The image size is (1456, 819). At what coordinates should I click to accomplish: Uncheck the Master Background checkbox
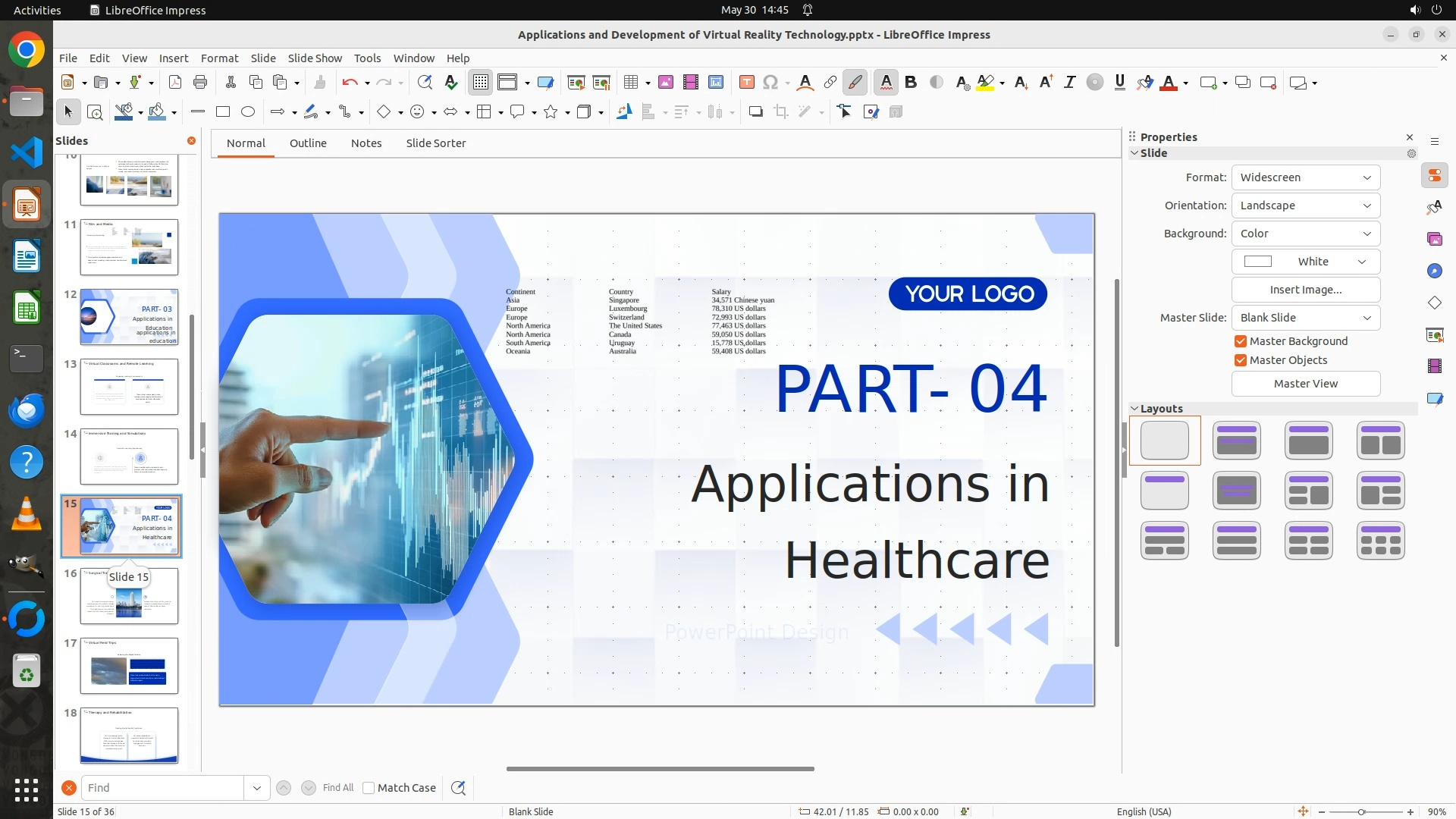coord(1241,341)
